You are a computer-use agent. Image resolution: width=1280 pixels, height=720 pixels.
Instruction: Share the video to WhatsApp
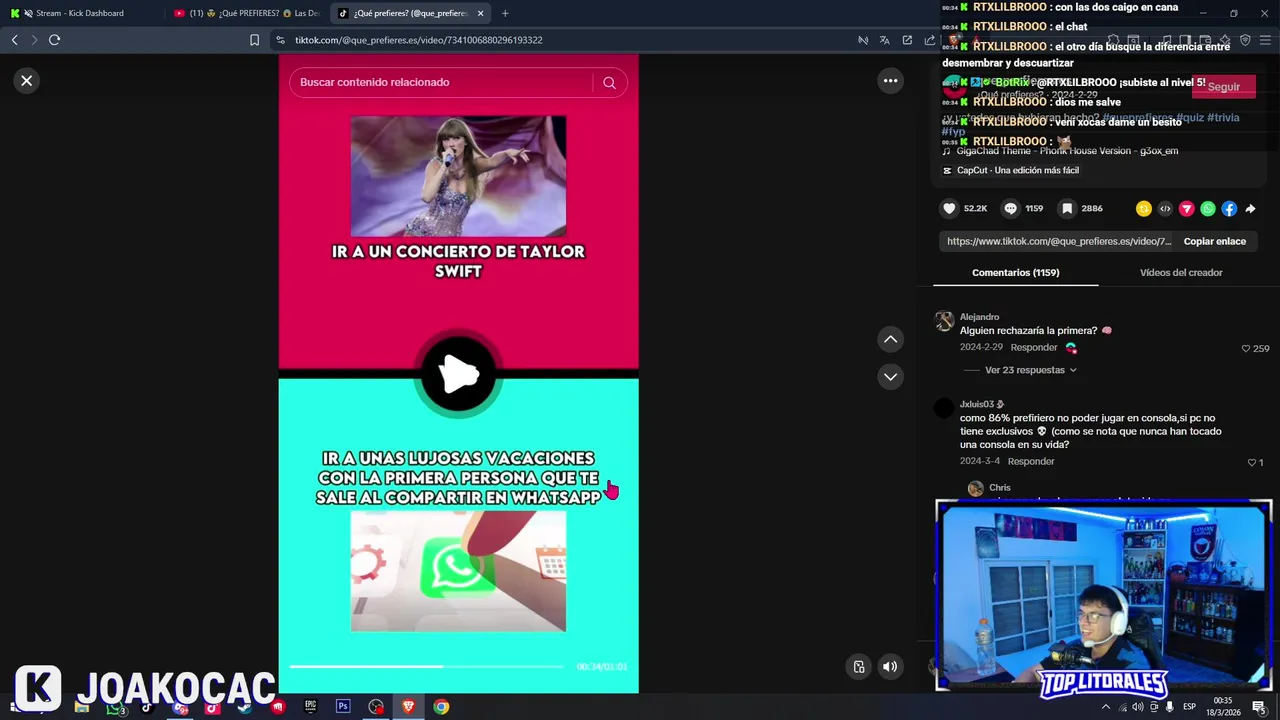pyautogui.click(x=1208, y=209)
